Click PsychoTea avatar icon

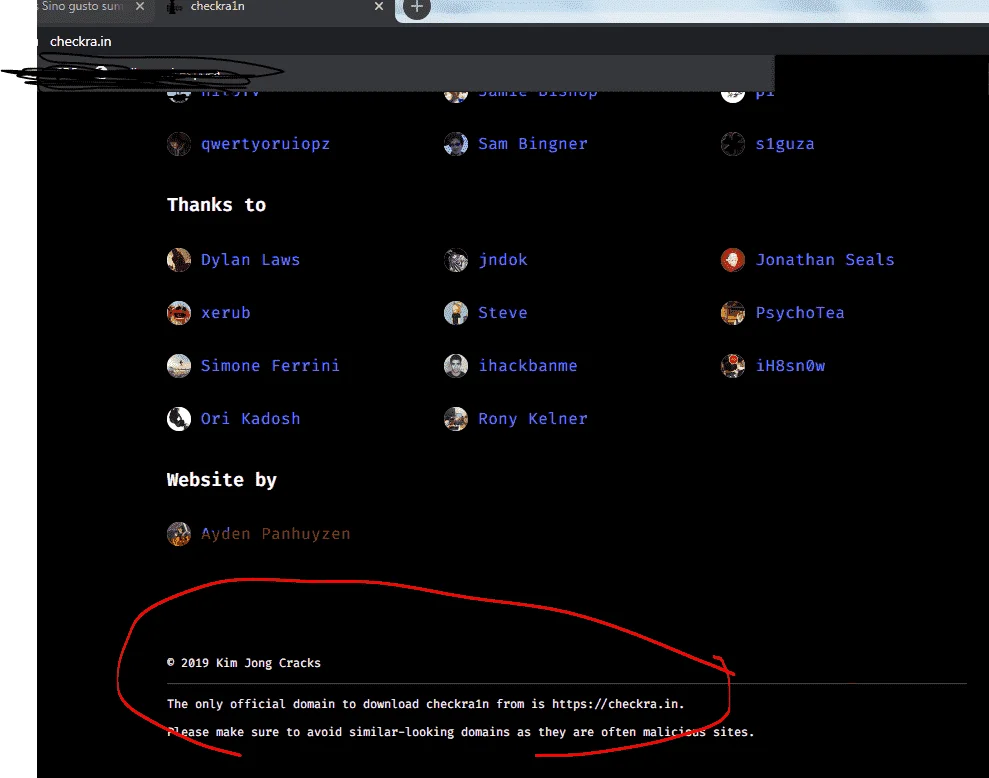(733, 313)
